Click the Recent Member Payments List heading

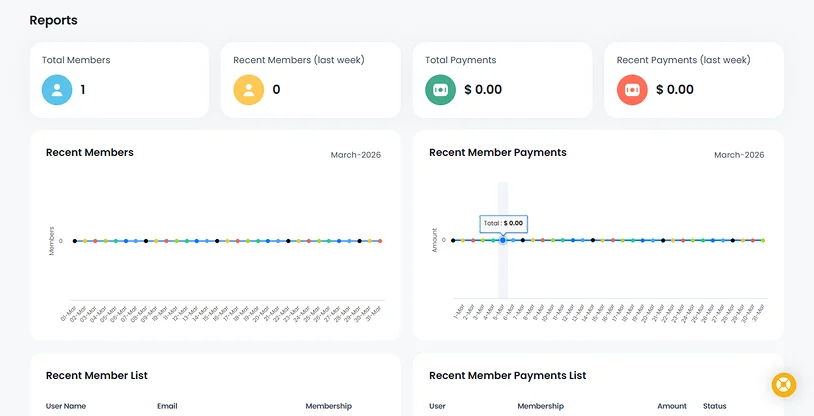coord(507,375)
